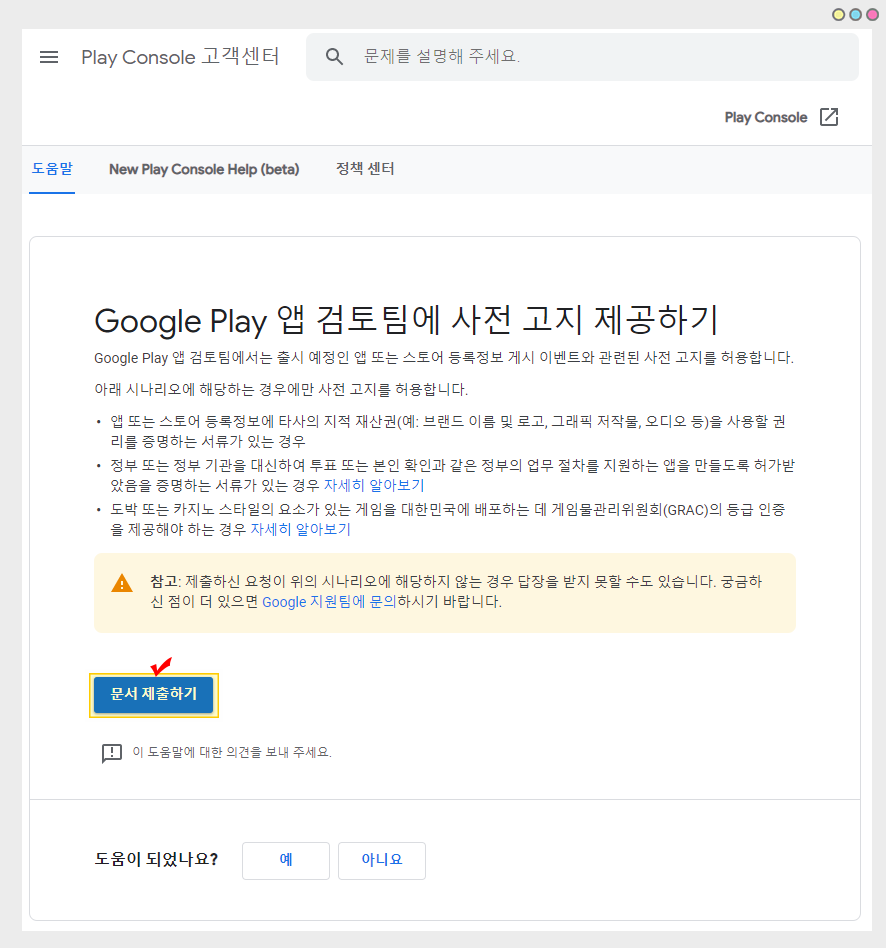The image size is (886, 948).
Task: Click the orange warning triangle icon
Action: [x=122, y=583]
